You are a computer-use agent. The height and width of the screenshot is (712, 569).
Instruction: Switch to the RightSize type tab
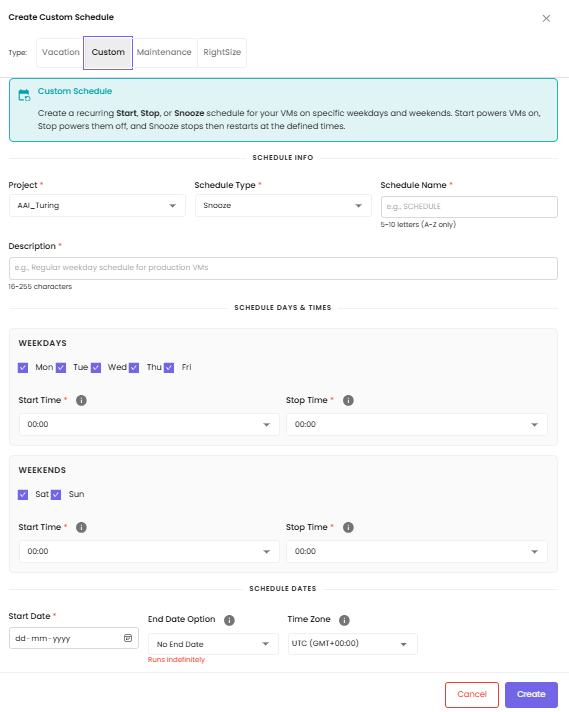click(x=222, y=53)
